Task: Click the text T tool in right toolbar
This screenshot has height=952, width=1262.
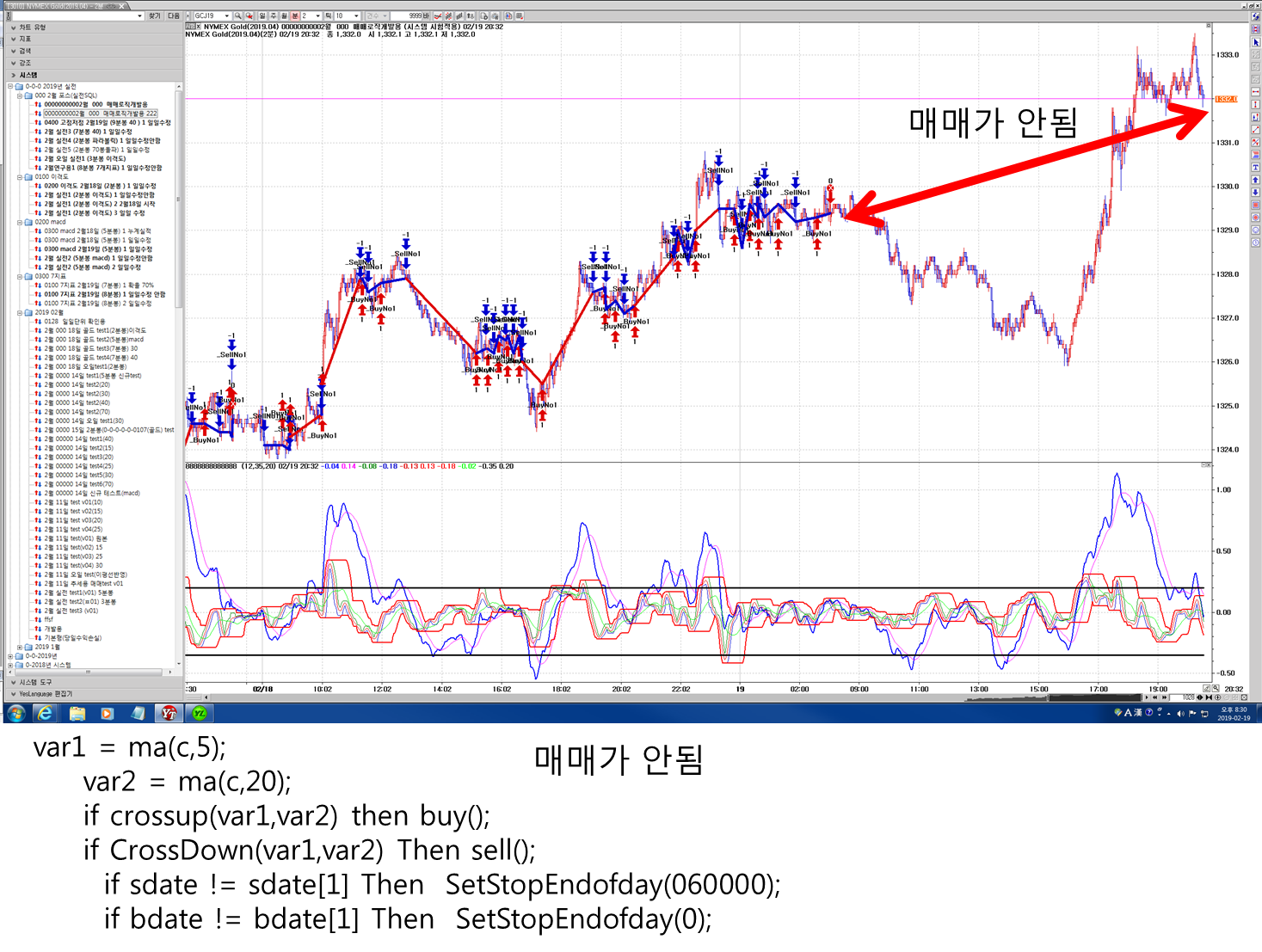Action: 1256,167
